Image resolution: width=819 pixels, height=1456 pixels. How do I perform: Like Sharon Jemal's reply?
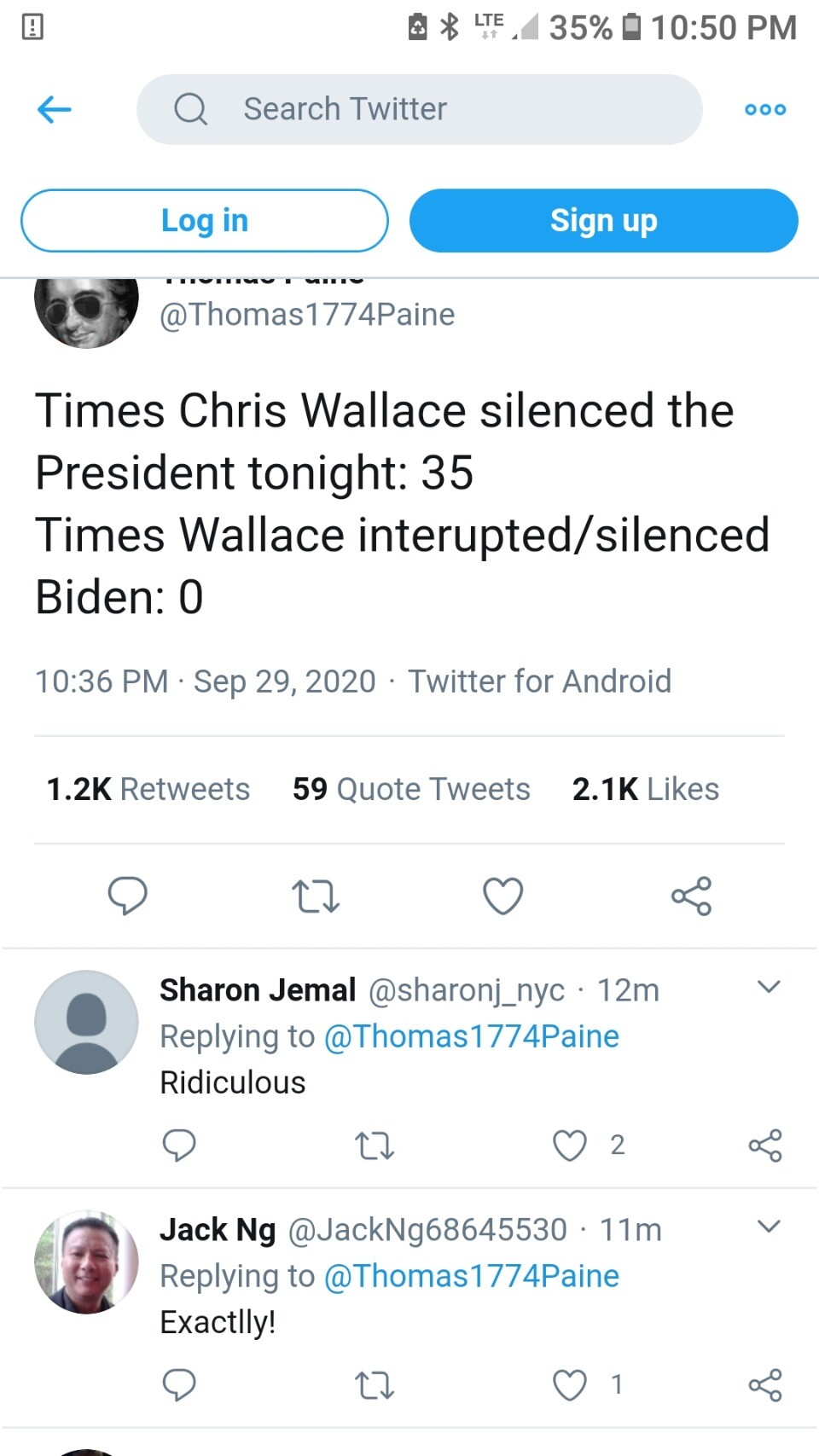tap(570, 1145)
